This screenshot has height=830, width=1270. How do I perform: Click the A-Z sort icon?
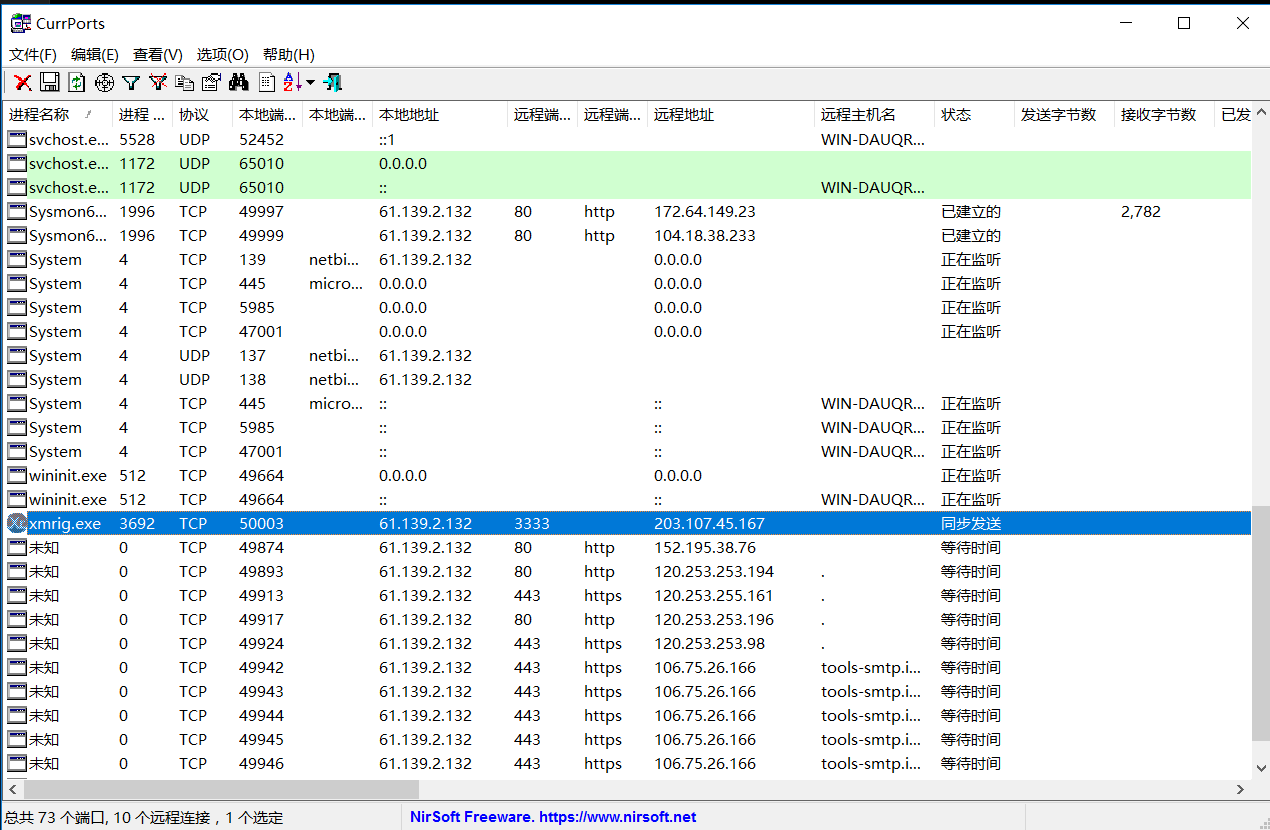[x=292, y=83]
